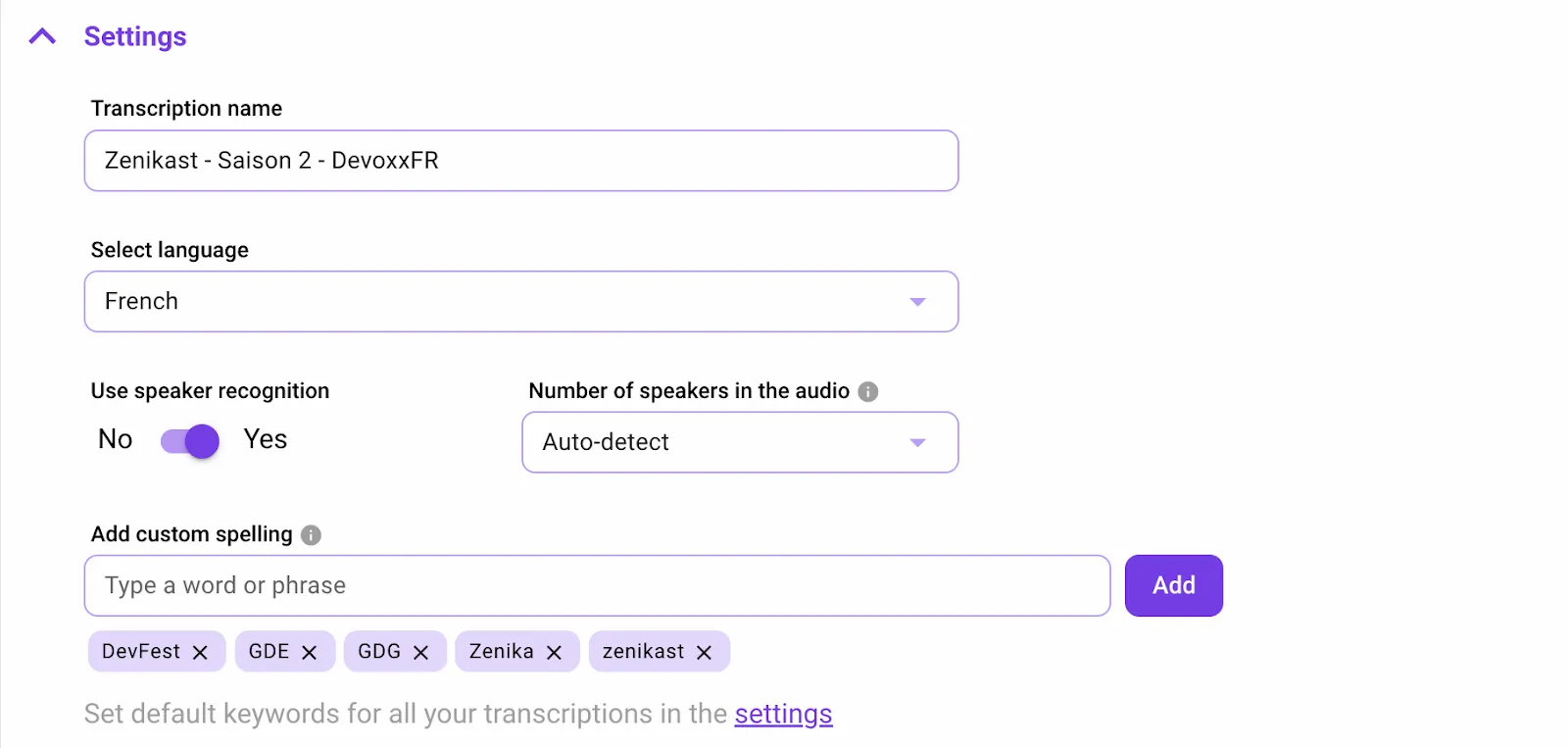
Task: Open the settings link for default keywords
Action: pyautogui.click(x=782, y=714)
